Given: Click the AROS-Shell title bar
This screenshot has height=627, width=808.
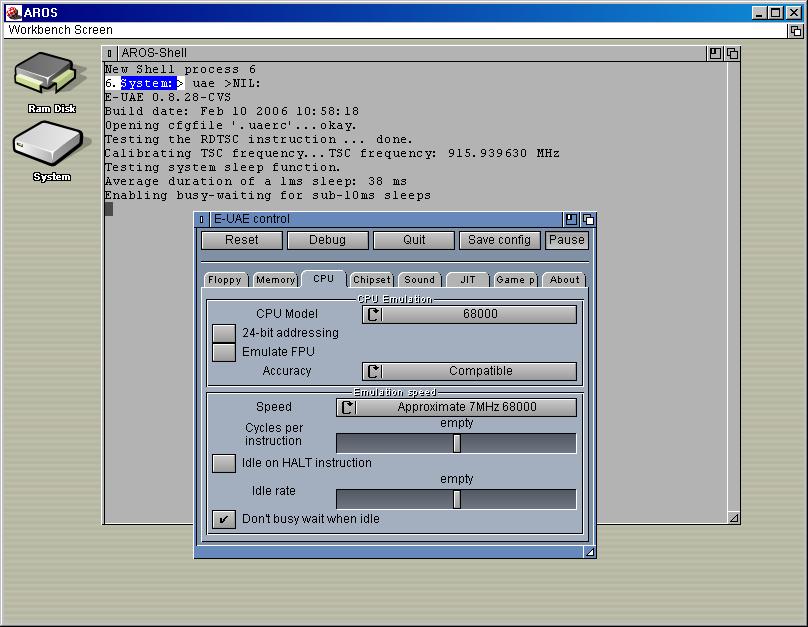Looking at the screenshot, I should click(x=411, y=53).
